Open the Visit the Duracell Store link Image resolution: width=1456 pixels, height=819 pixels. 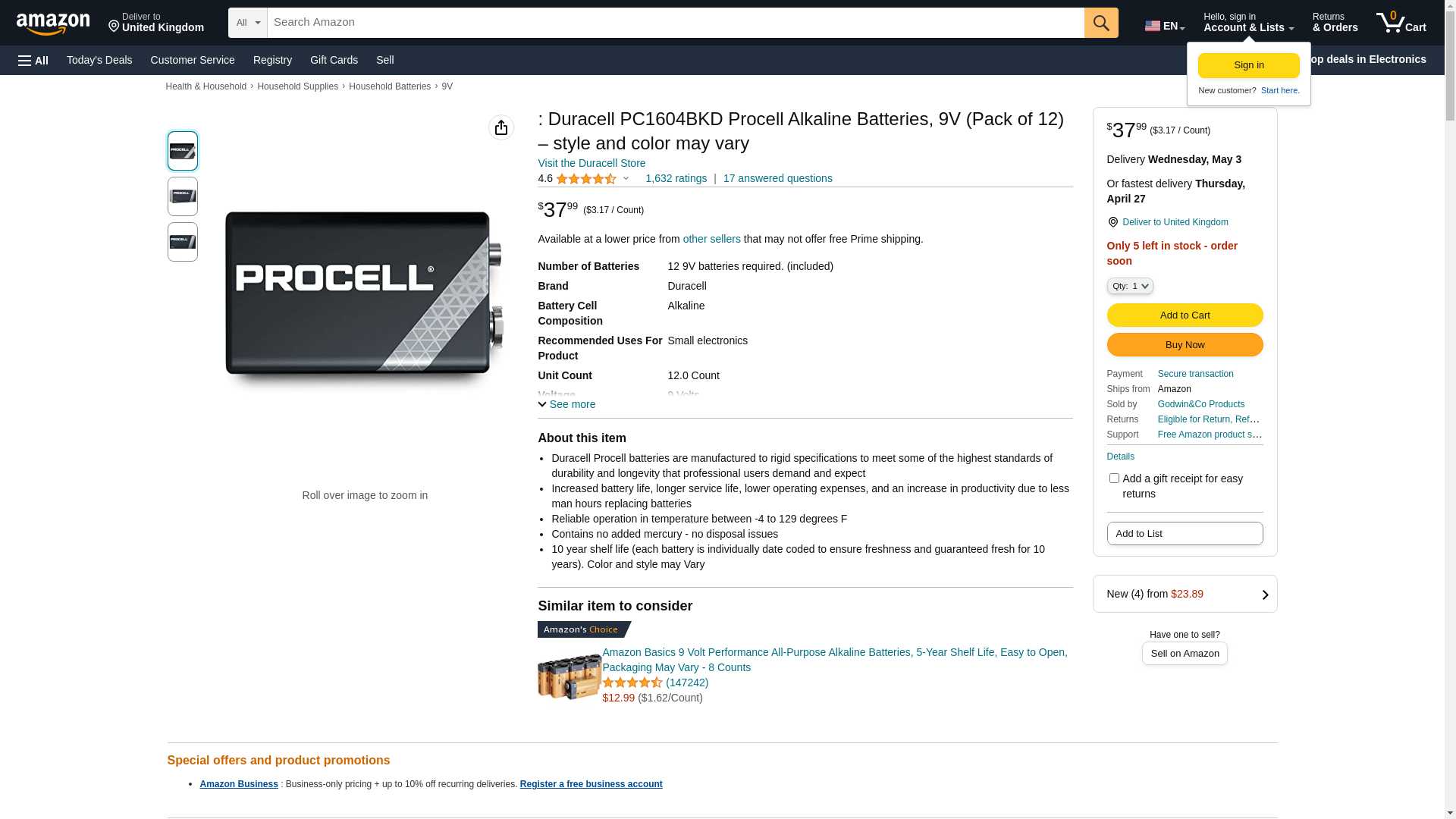(591, 163)
